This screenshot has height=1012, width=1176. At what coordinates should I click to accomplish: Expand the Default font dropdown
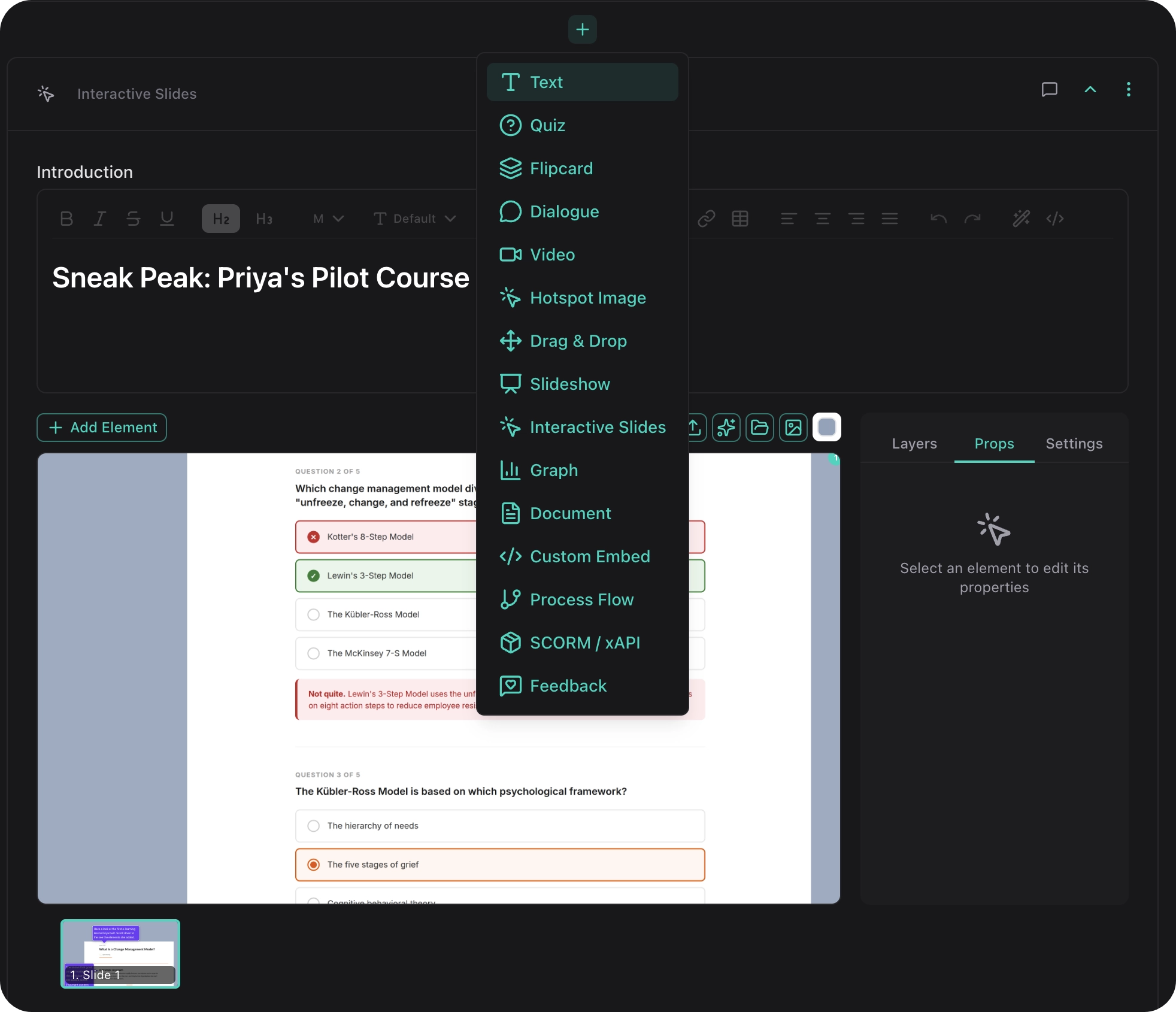pos(414,219)
